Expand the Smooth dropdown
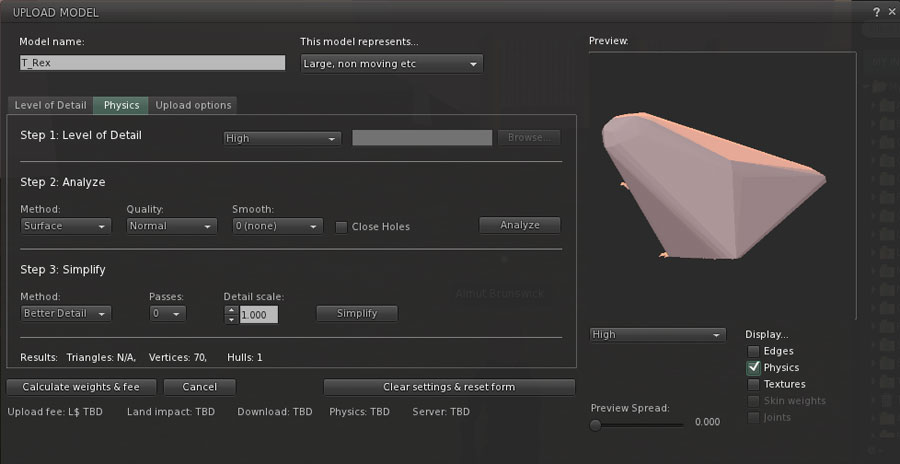Viewport: 900px width, 464px height. [x=277, y=226]
